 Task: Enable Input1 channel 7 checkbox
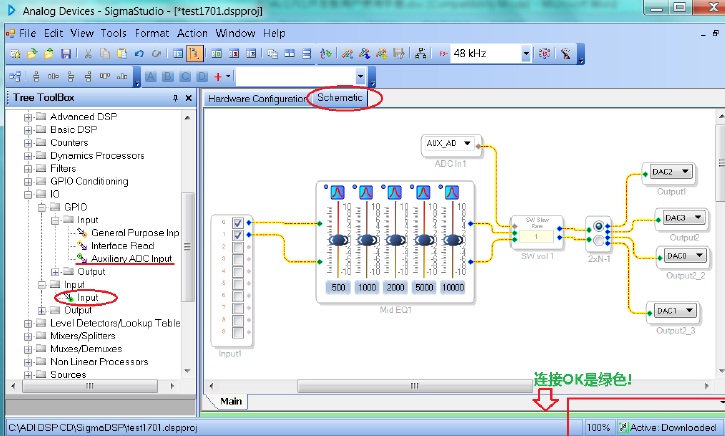238,308
